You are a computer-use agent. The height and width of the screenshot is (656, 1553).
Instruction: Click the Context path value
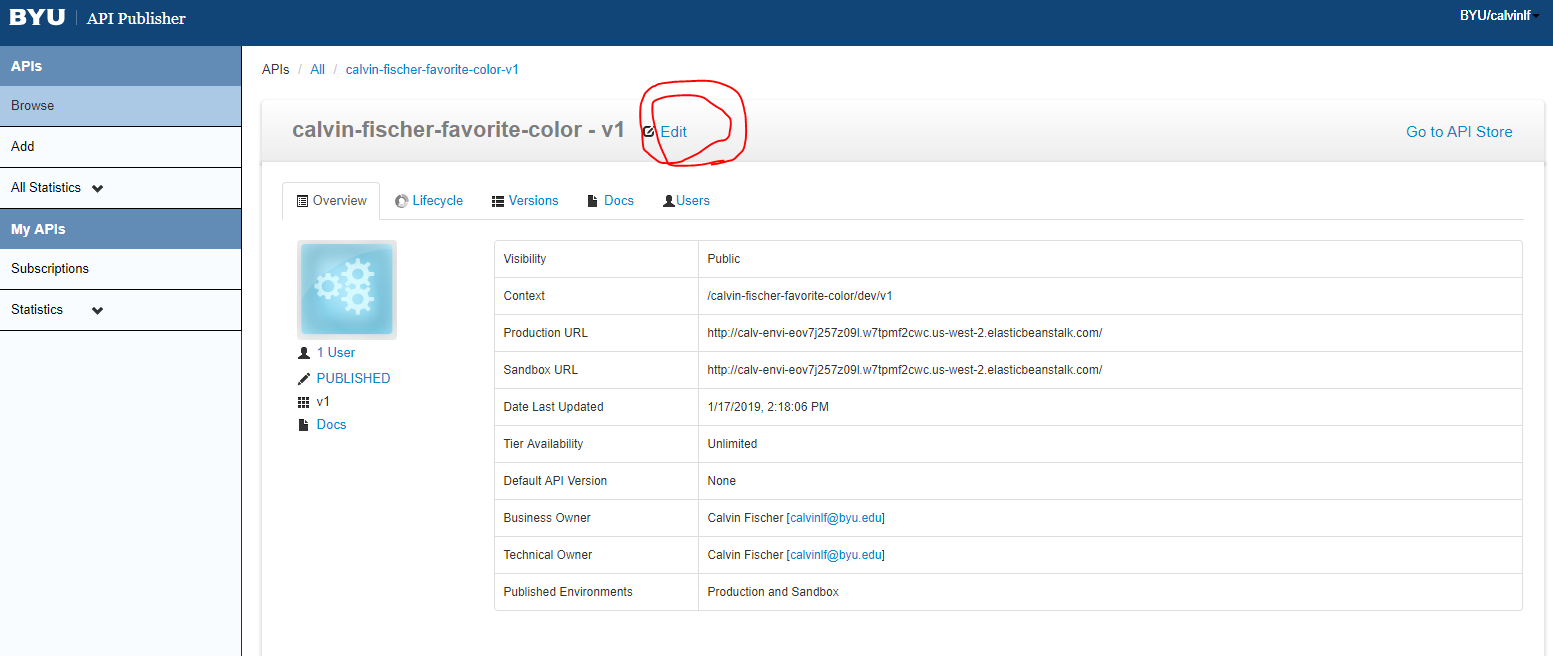tap(800, 296)
